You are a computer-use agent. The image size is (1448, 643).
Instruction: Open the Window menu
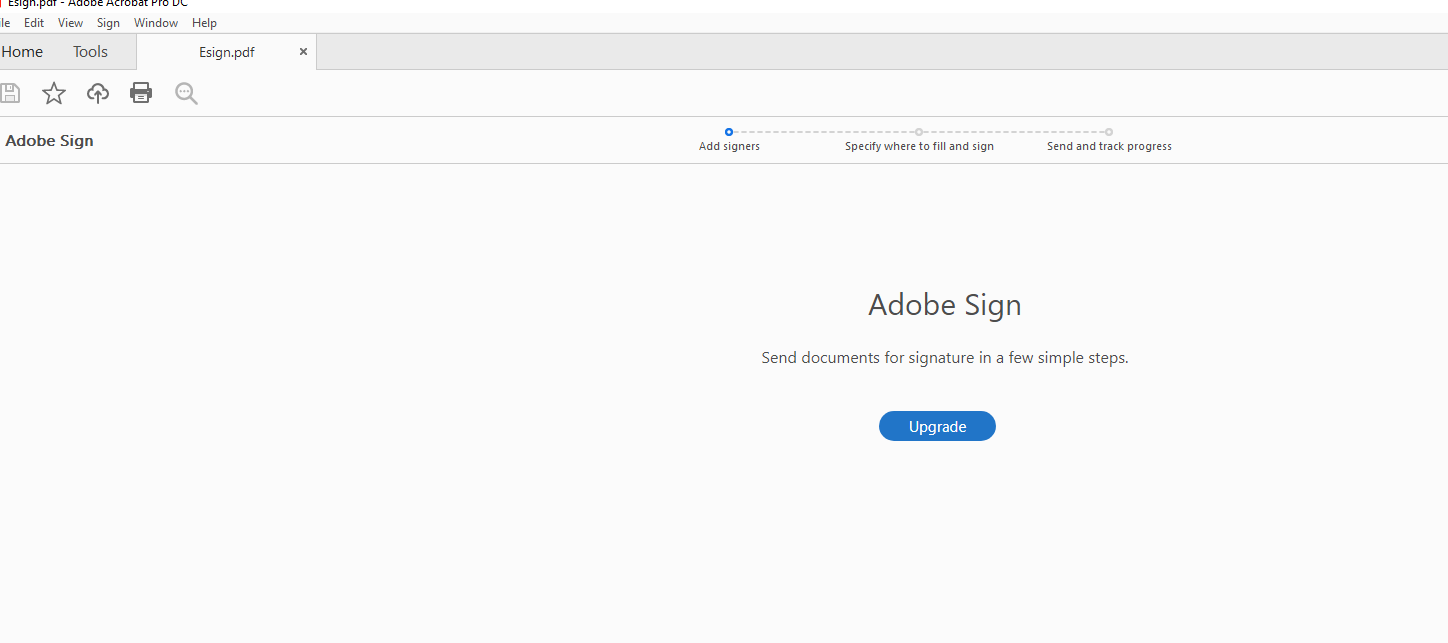pos(155,22)
